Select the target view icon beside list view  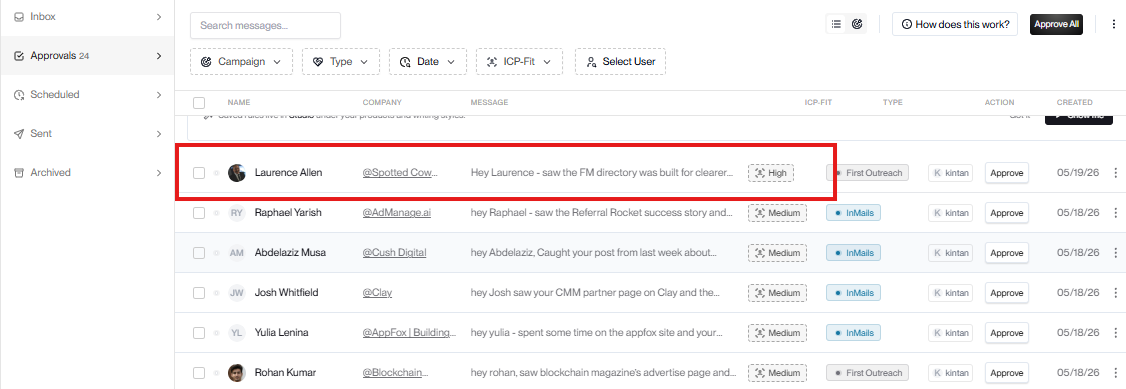pyautogui.click(x=857, y=24)
